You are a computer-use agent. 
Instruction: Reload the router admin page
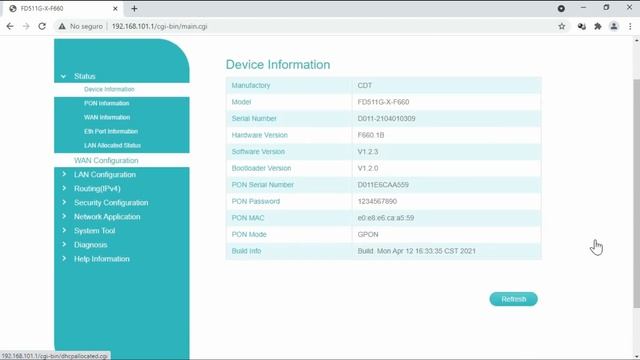click(x=42, y=26)
